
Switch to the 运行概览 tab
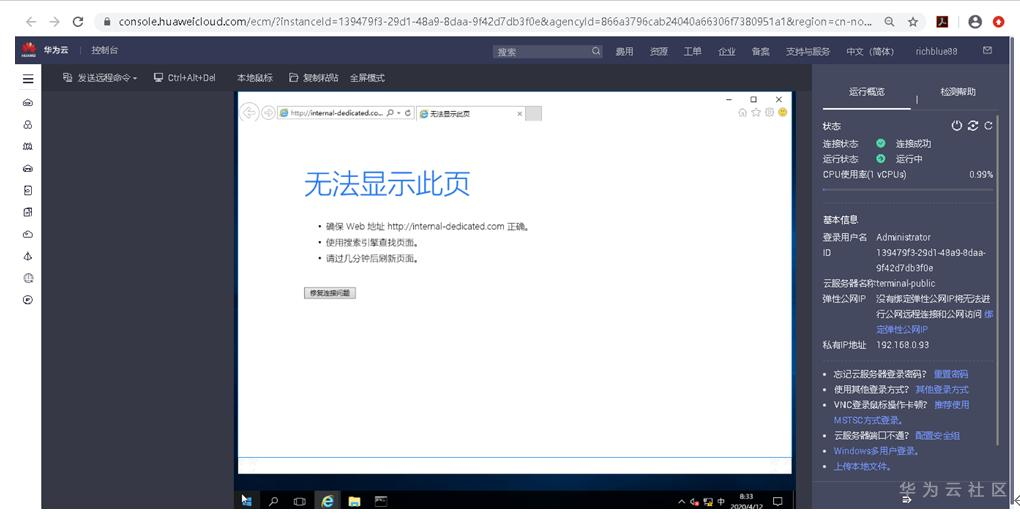tap(866, 92)
